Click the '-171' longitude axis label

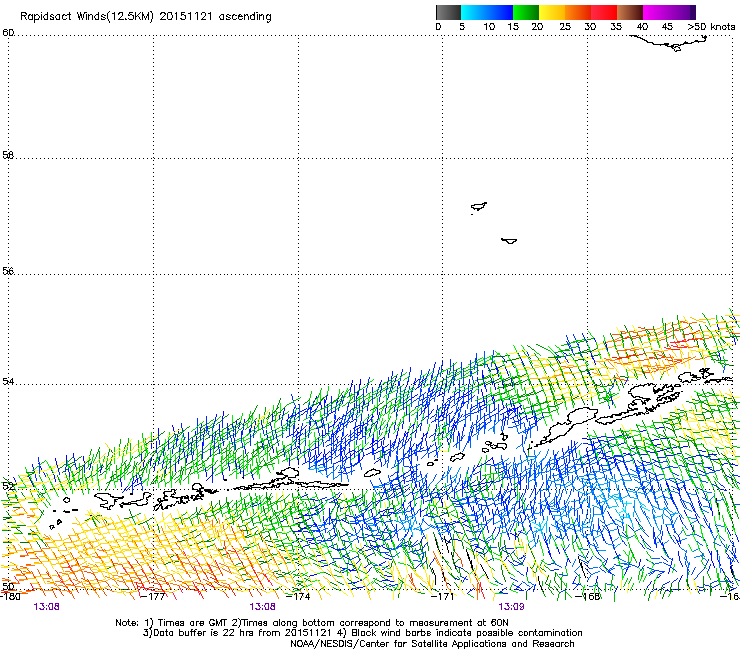coord(442,596)
